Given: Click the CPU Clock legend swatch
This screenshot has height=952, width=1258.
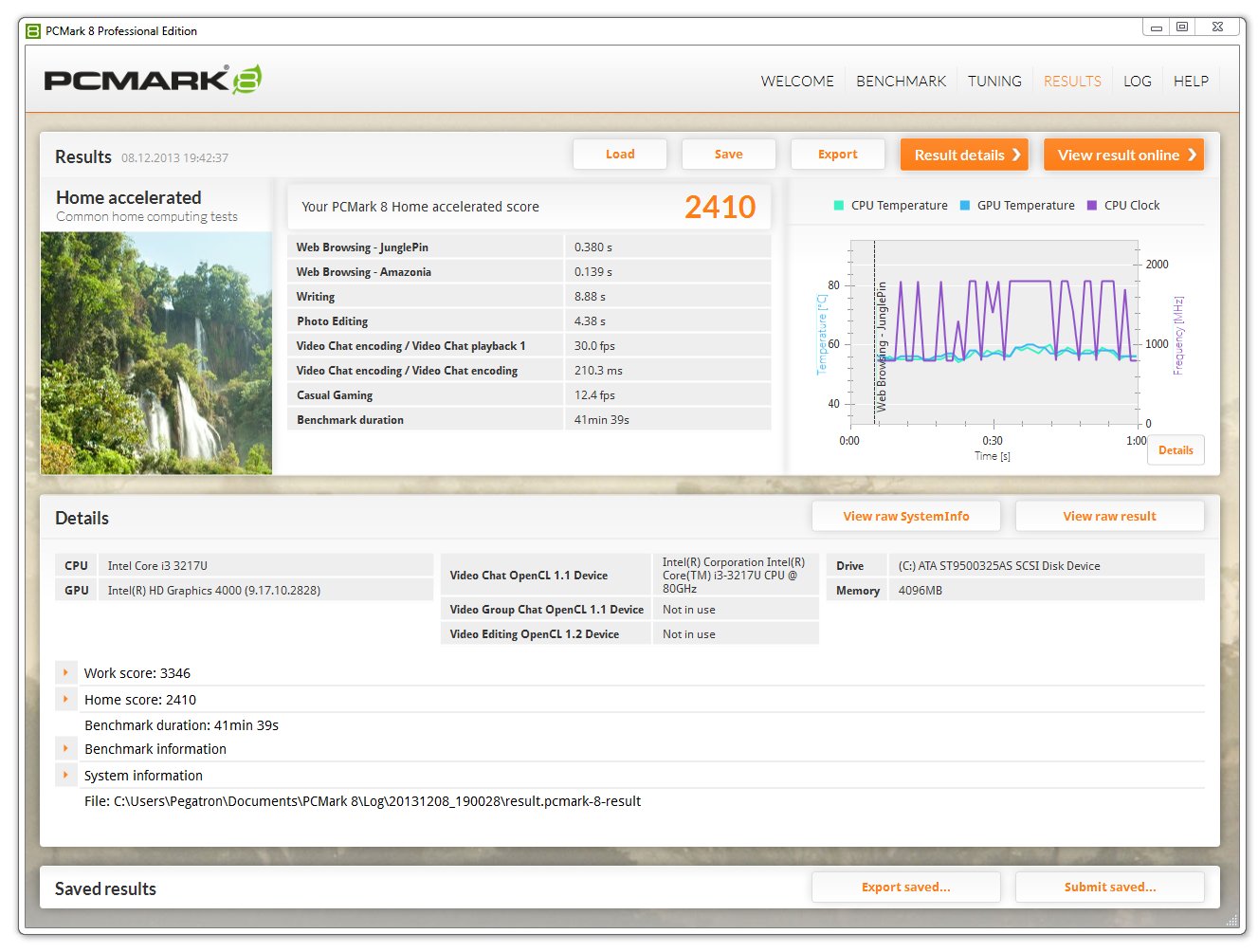Looking at the screenshot, I should pos(1092,206).
